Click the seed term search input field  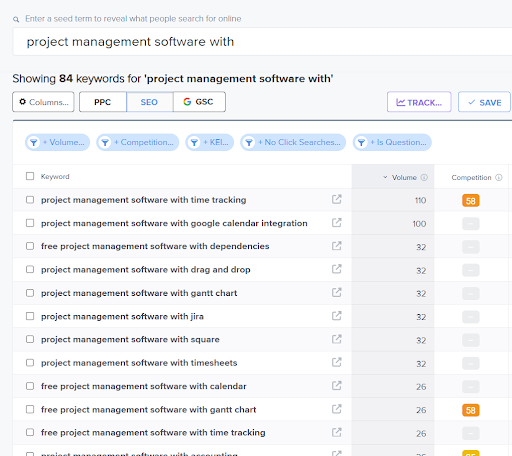pyautogui.click(x=262, y=42)
